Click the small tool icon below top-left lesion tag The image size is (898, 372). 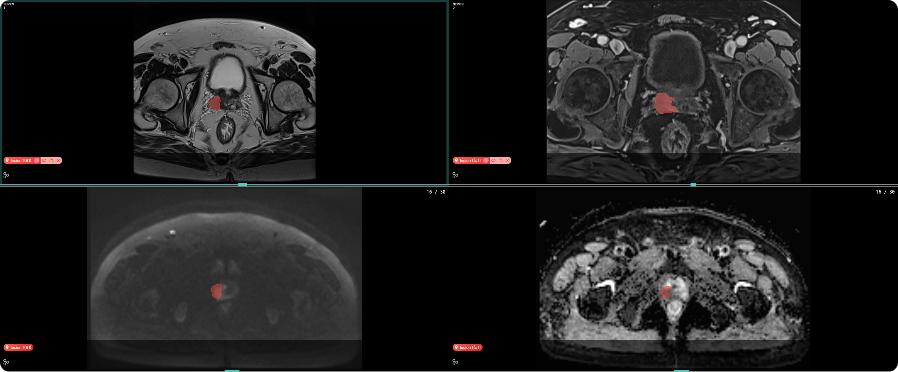click(x=6, y=175)
